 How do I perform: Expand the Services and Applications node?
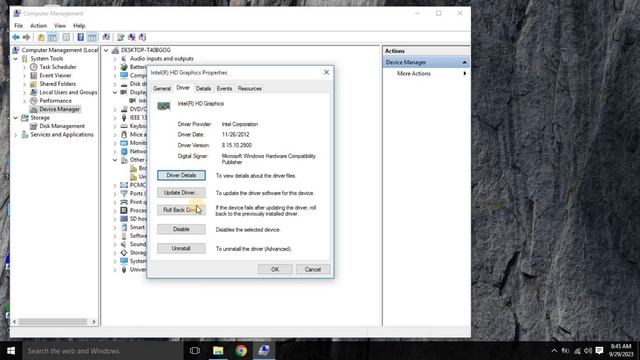(x=16, y=135)
